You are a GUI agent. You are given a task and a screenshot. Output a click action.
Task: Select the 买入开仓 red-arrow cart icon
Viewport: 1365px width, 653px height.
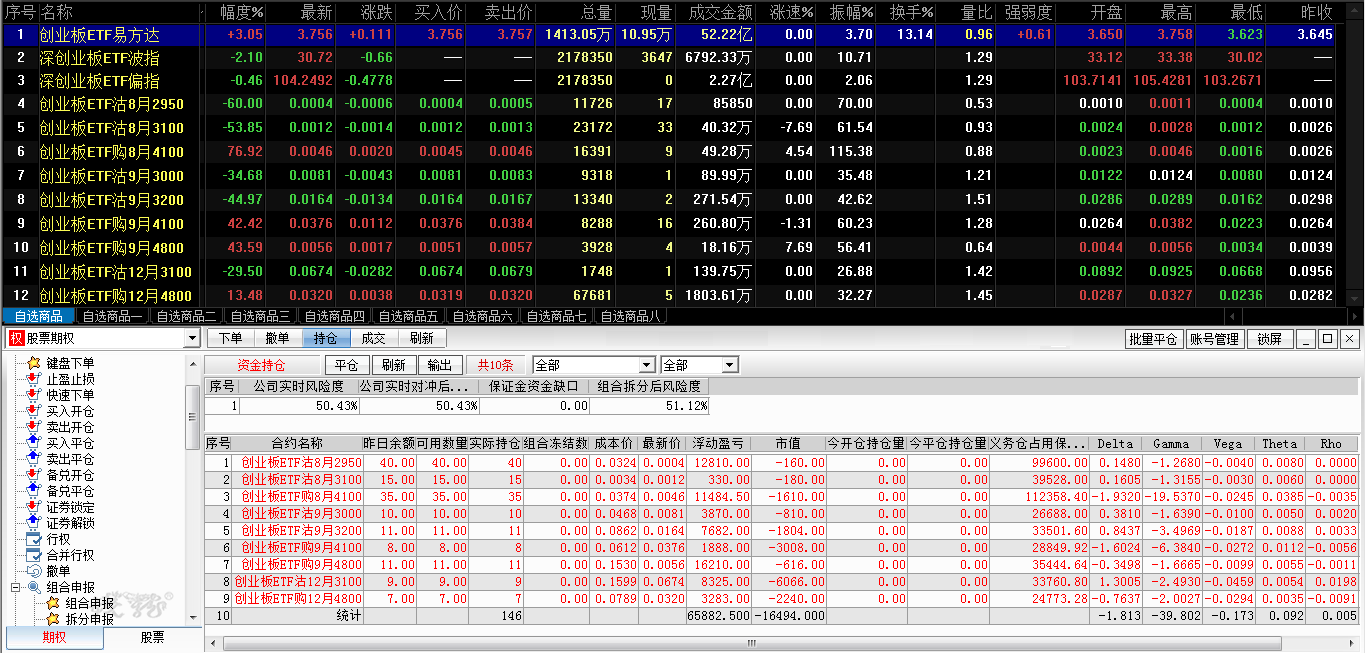(x=34, y=411)
